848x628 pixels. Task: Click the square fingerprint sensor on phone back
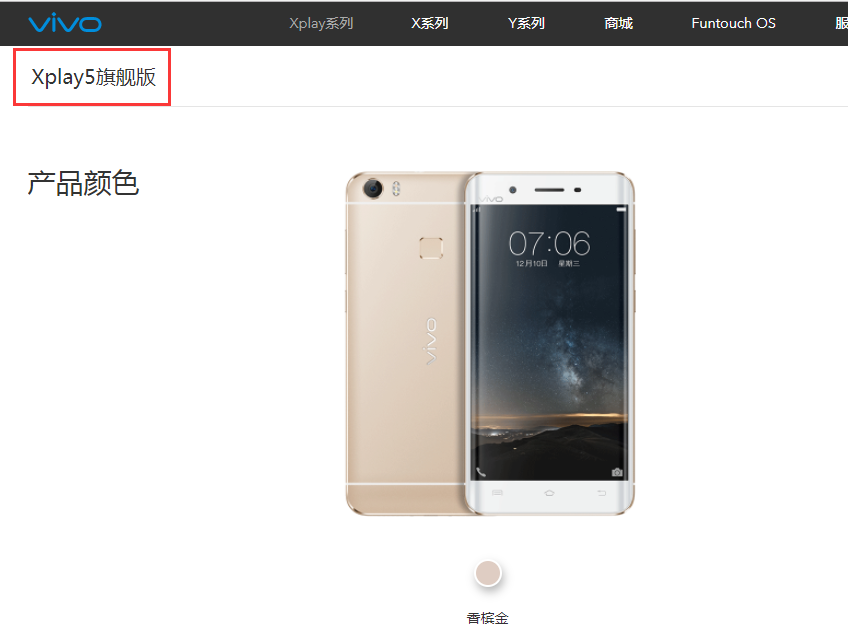click(431, 248)
